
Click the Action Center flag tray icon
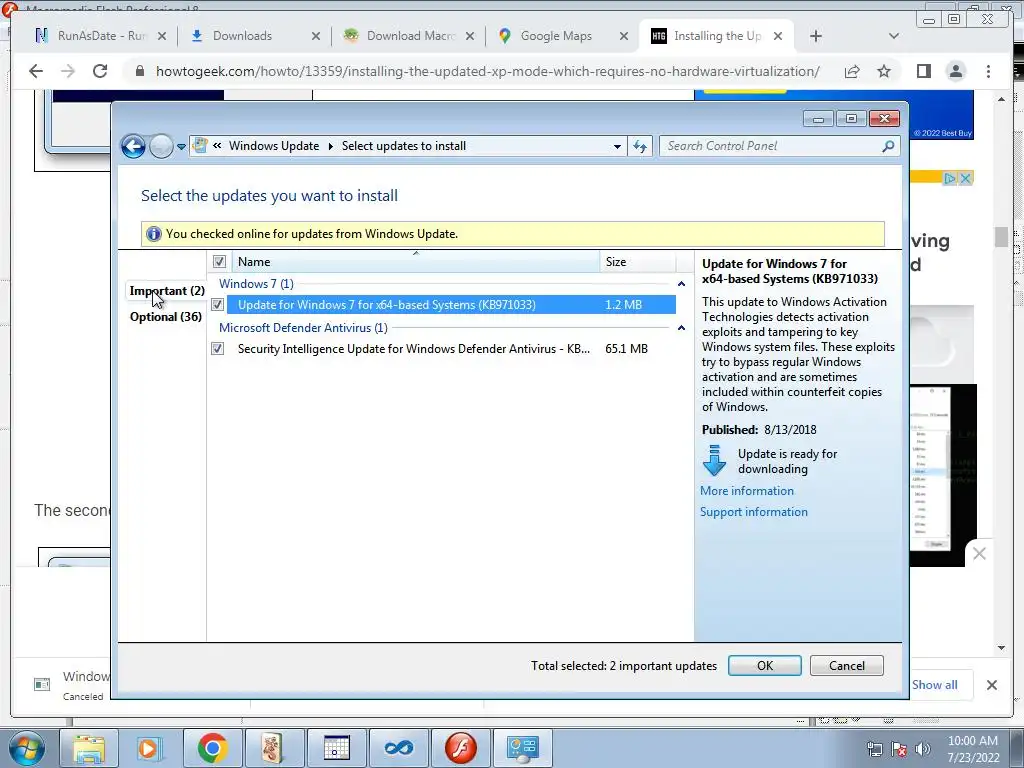coord(899,749)
